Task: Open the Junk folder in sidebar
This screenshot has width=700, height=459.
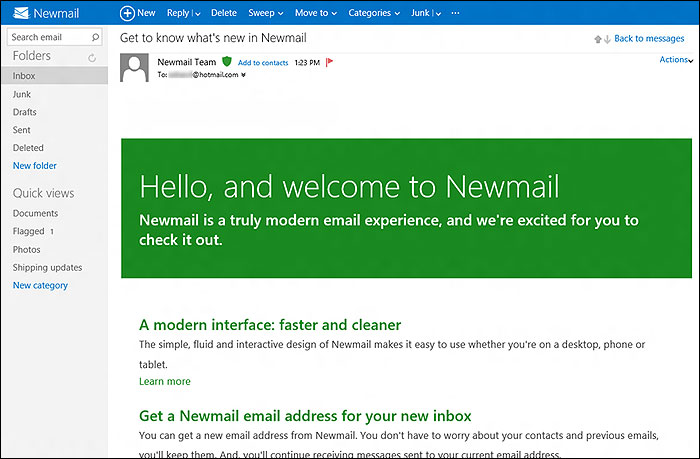Action: [x=22, y=94]
